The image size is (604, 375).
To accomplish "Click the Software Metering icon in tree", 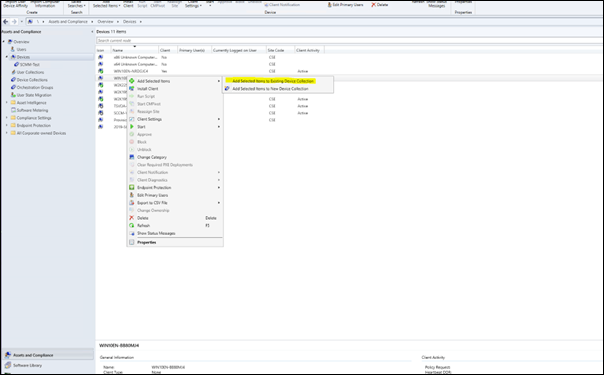I will (x=13, y=110).
